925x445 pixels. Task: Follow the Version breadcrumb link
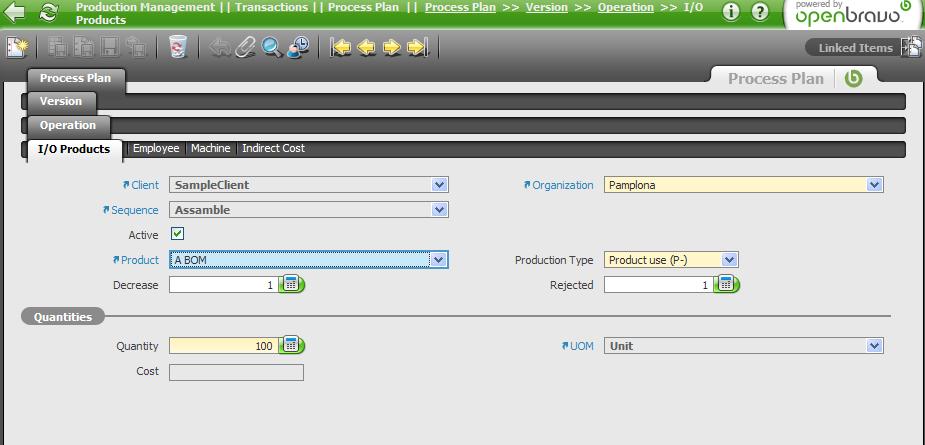[x=546, y=7]
